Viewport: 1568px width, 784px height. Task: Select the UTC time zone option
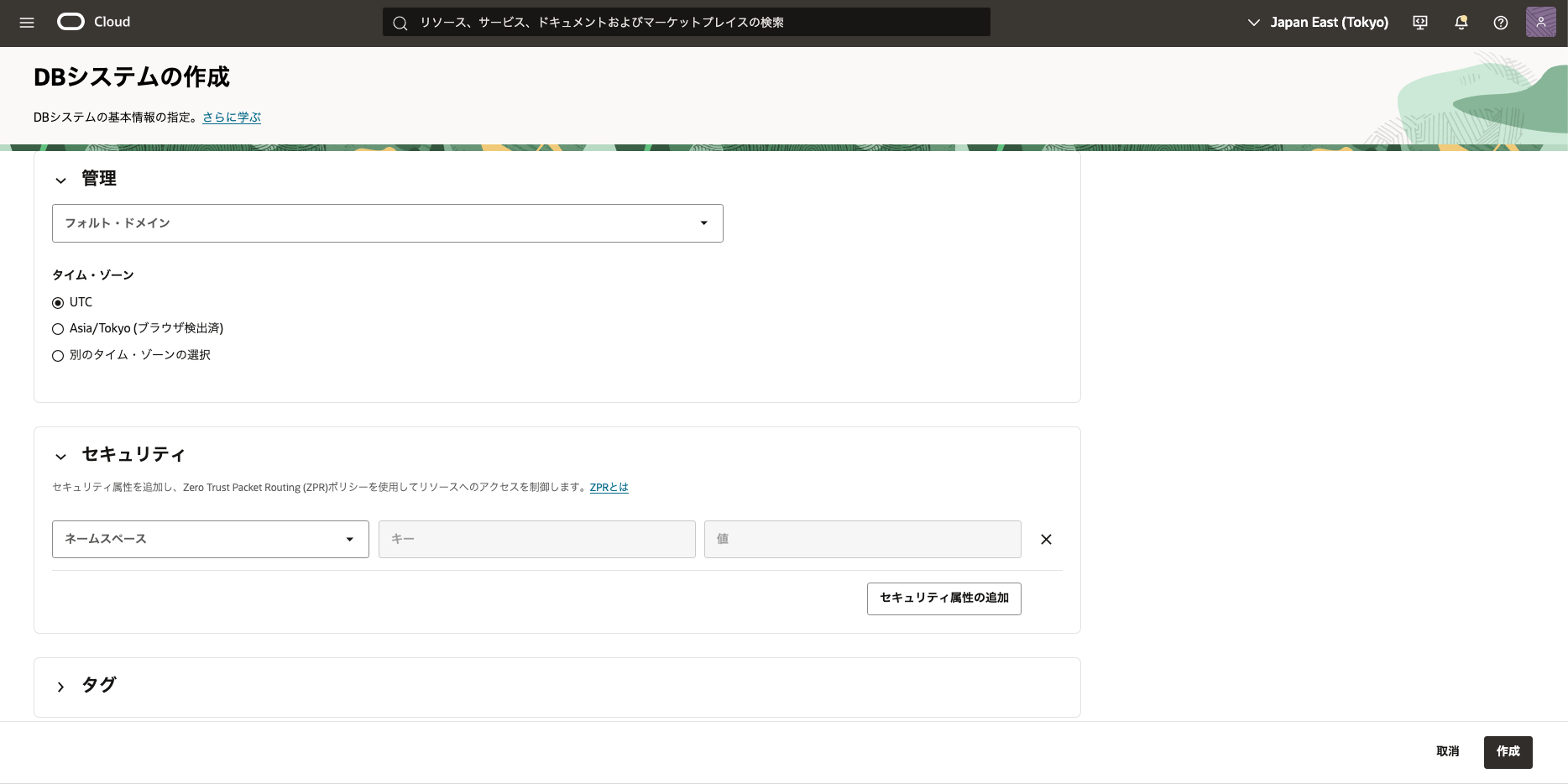point(58,303)
